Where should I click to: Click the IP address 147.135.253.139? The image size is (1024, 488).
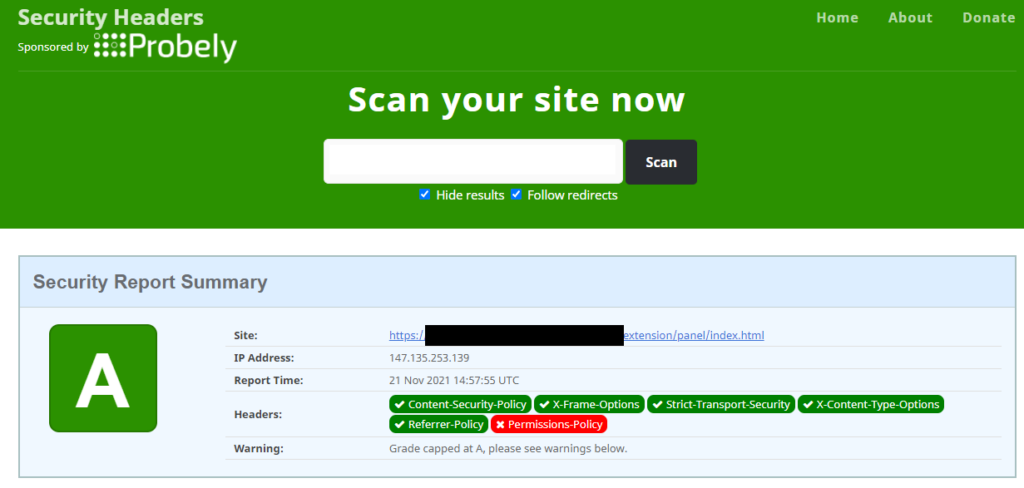(x=429, y=358)
